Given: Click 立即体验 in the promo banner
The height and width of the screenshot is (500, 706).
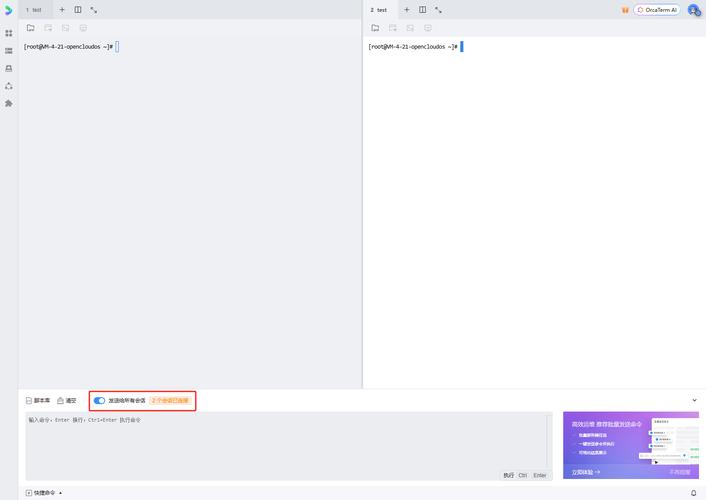Looking at the screenshot, I should (585, 471).
